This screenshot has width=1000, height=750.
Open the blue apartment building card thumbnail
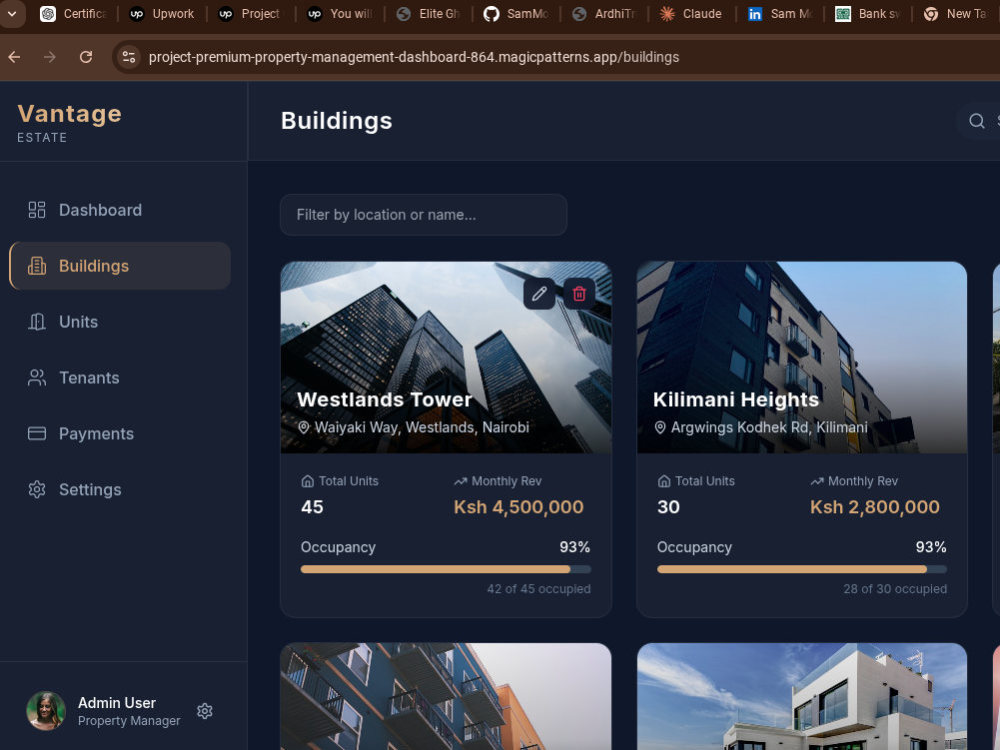(x=446, y=696)
